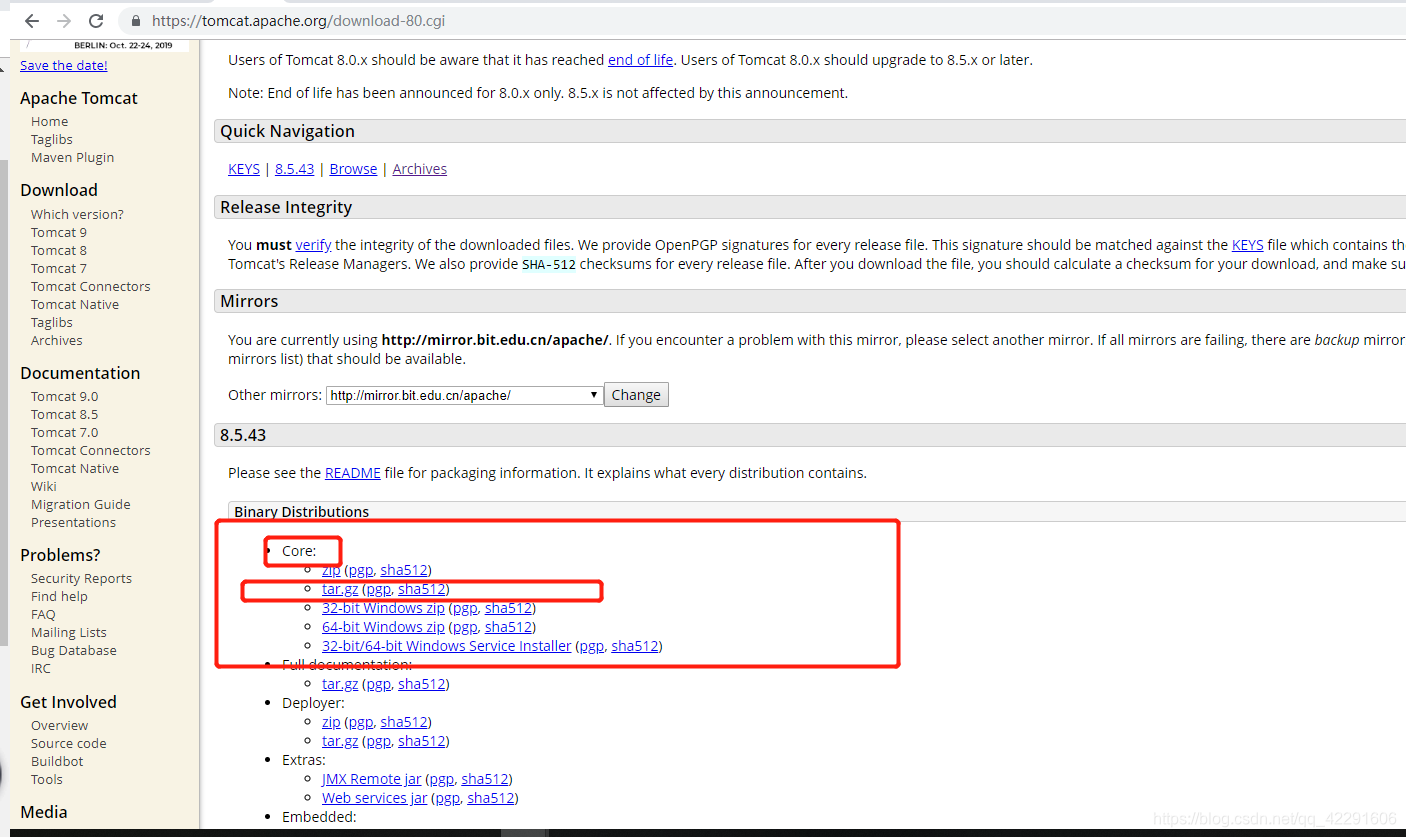The height and width of the screenshot is (837, 1406).
Task: Reload the page with the refresh icon
Action: point(96,20)
